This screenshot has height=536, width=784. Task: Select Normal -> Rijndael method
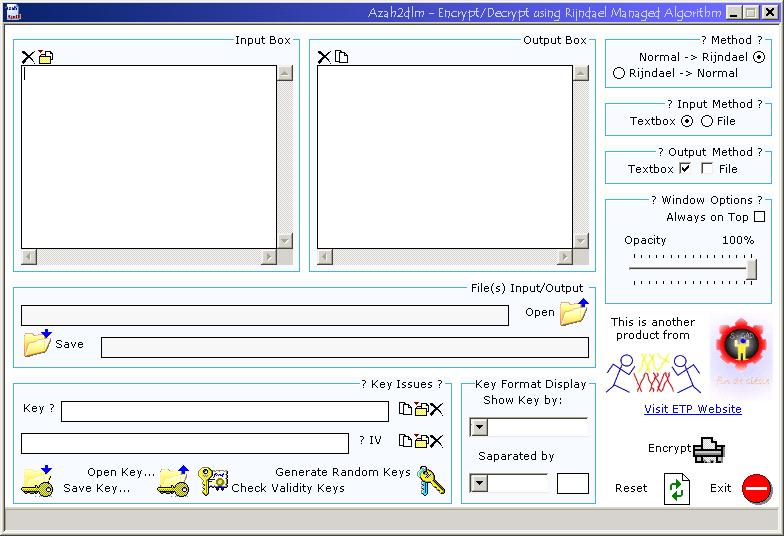(759, 57)
